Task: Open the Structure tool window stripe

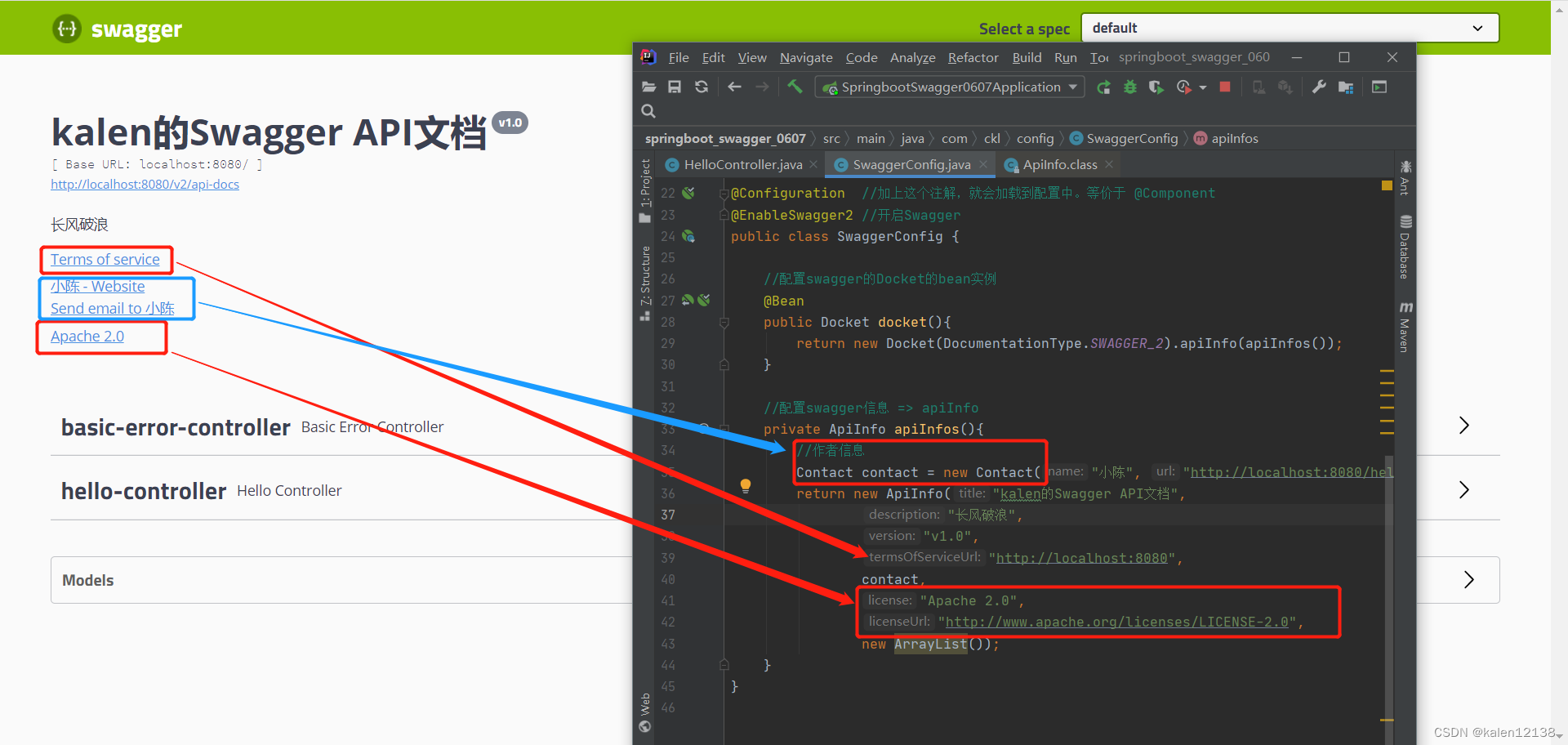Action: tap(645, 283)
